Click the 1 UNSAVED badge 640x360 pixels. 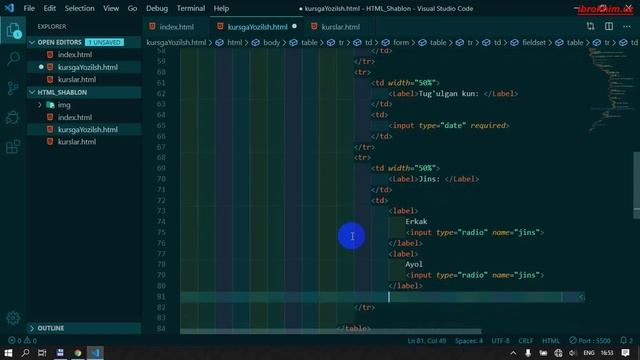(104, 42)
